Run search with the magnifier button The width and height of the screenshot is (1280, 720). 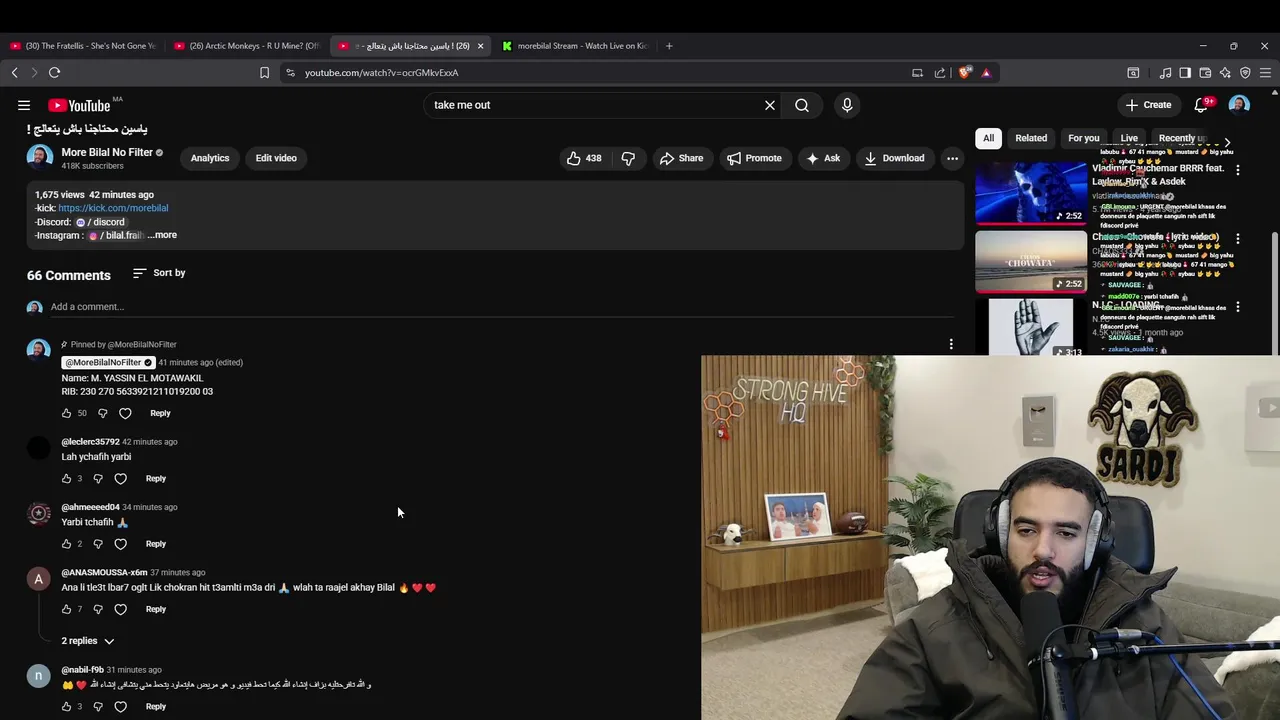pos(802,105)
